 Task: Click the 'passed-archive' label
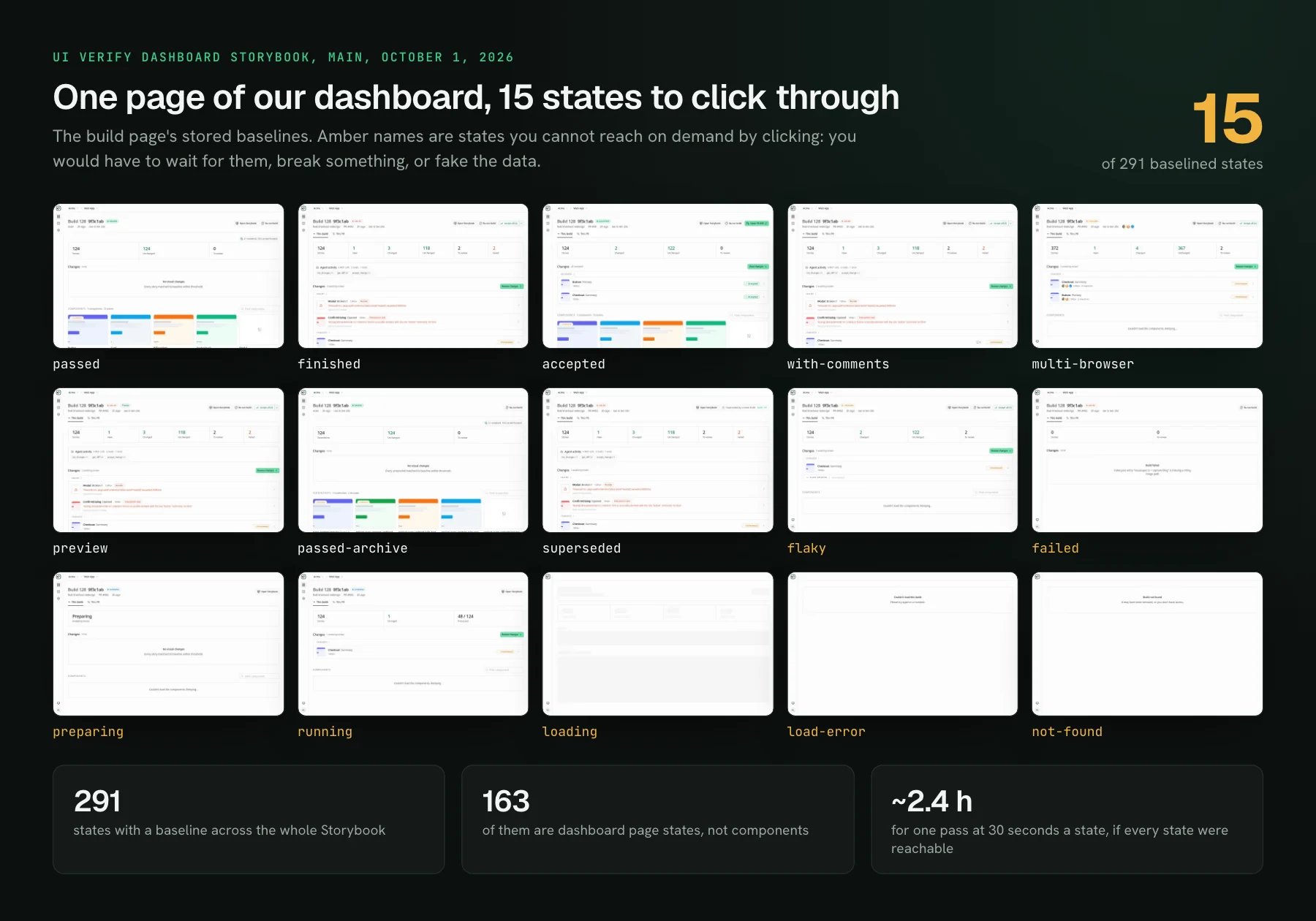(x=352, y=548)
